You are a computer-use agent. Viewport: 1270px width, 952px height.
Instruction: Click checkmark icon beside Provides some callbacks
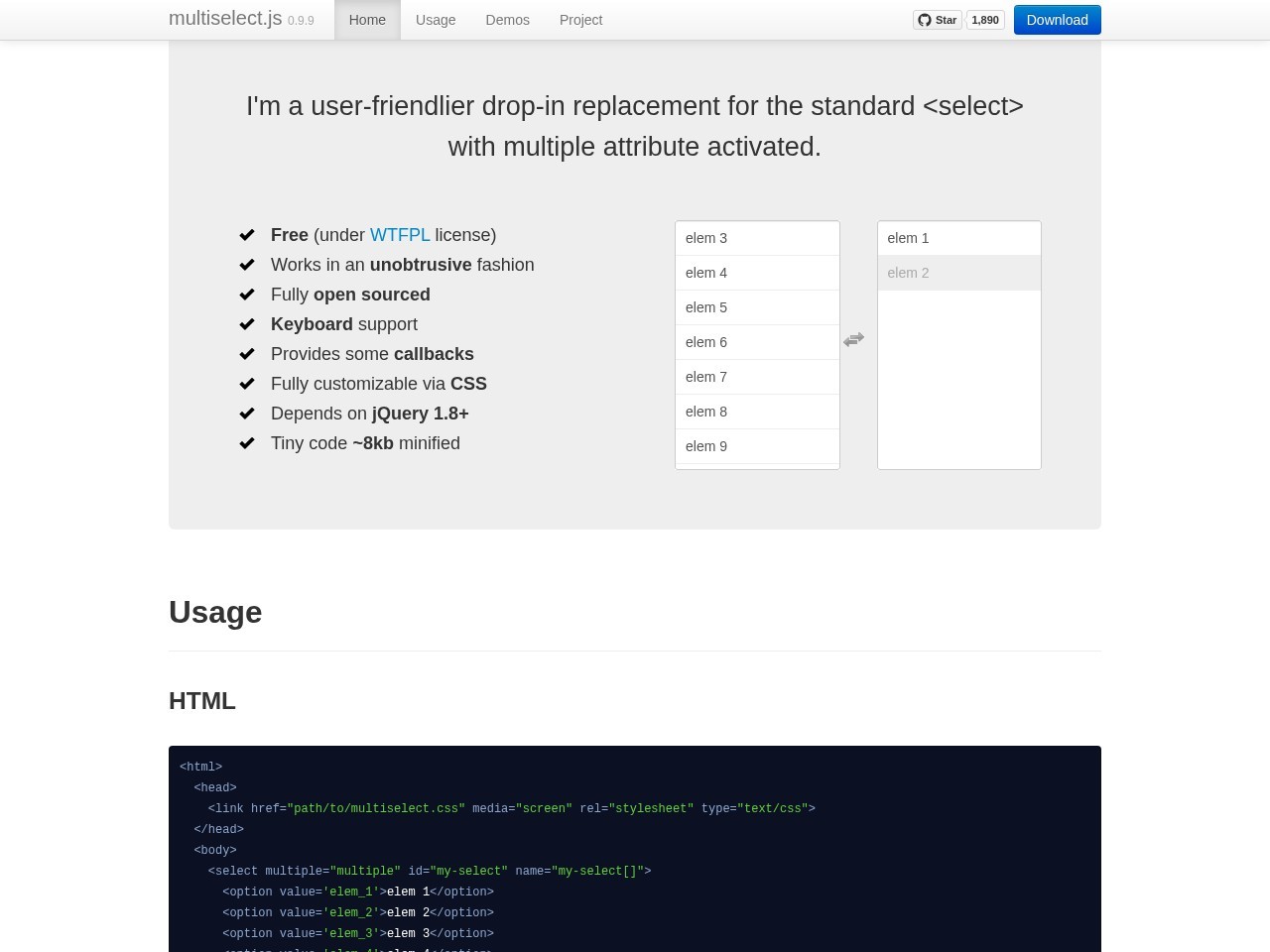247,354
